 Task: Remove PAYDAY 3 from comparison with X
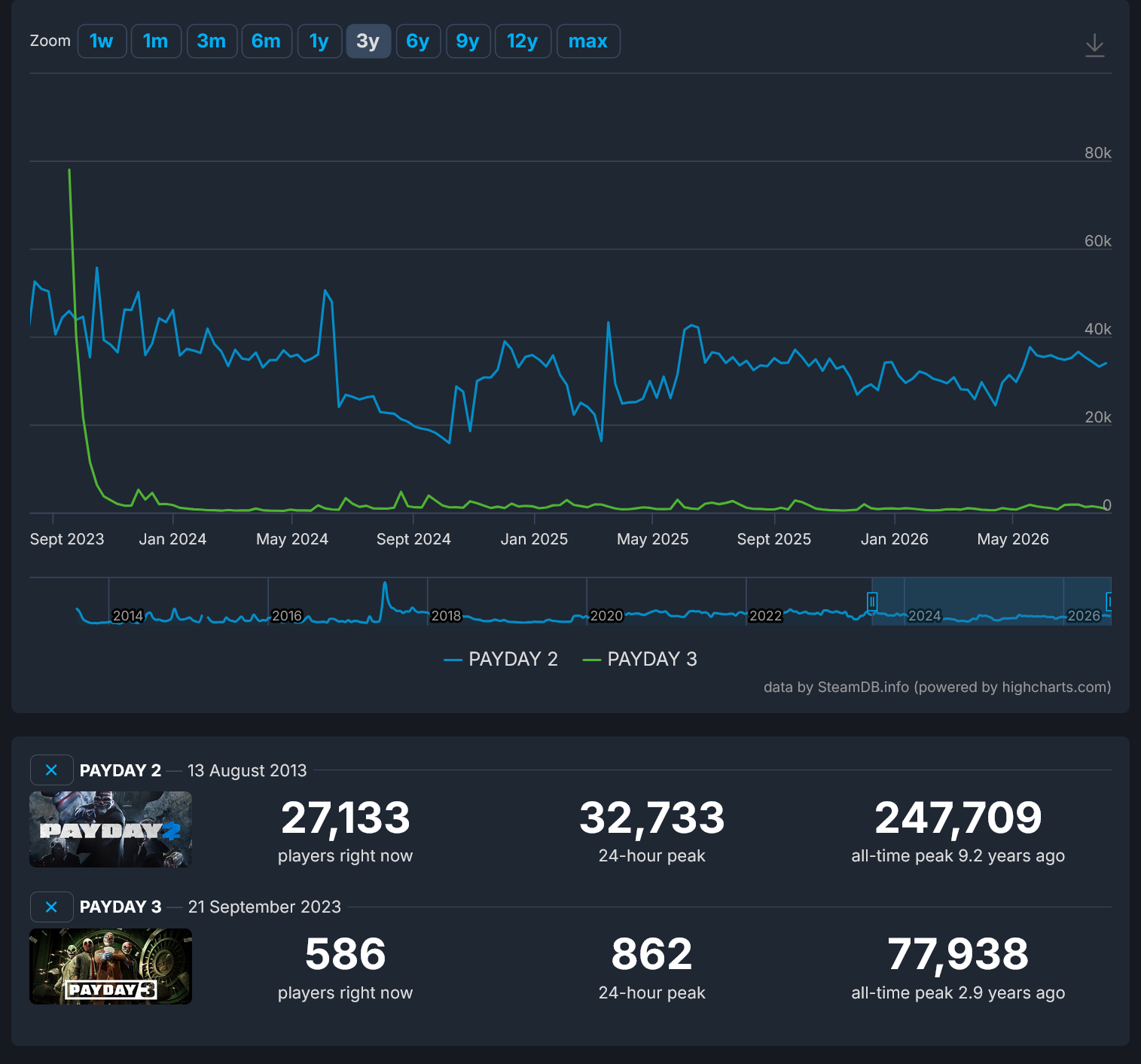pyautogui.click(x=51, y=907)
